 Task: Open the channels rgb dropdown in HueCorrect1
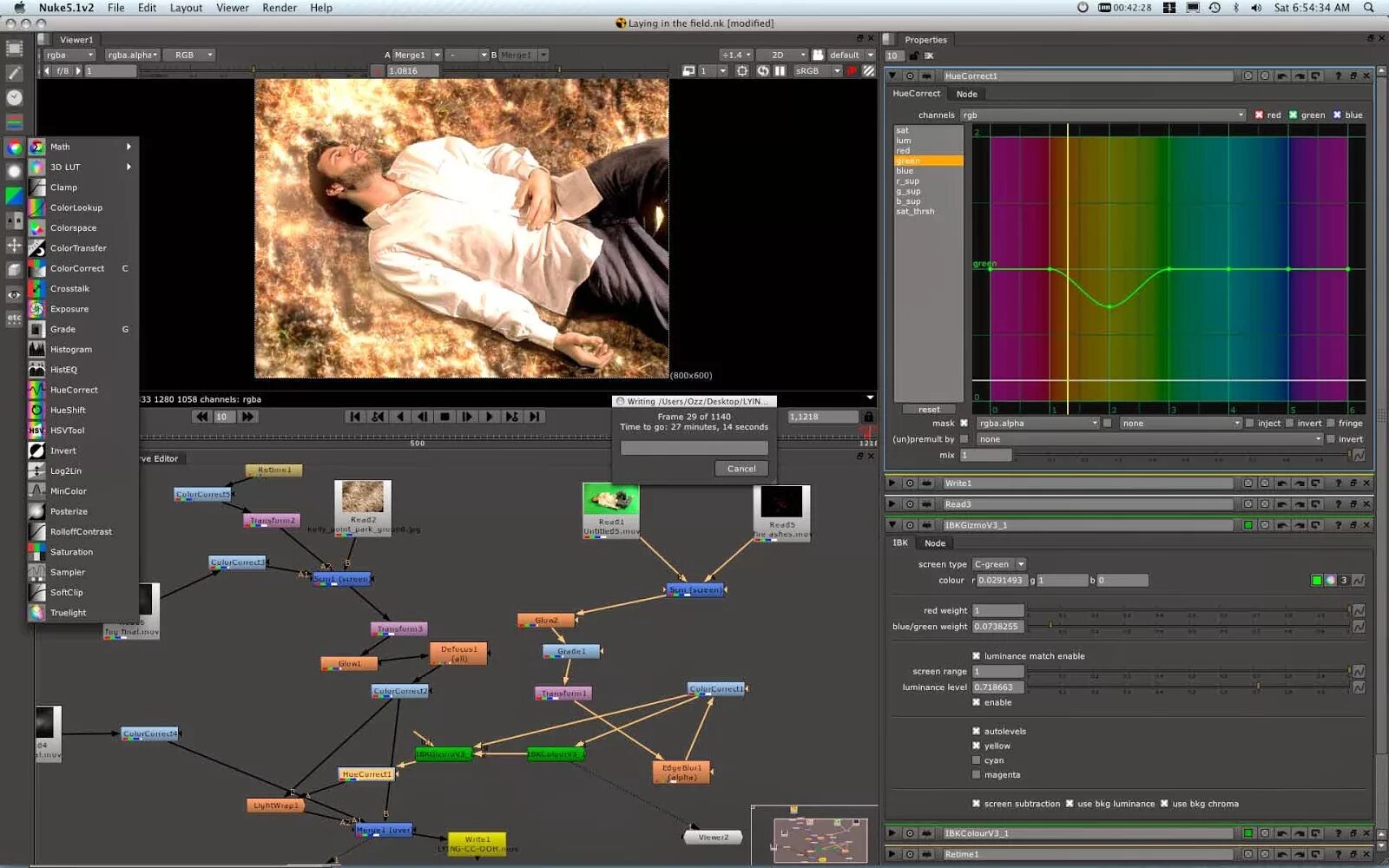(x=1103, y=114)
